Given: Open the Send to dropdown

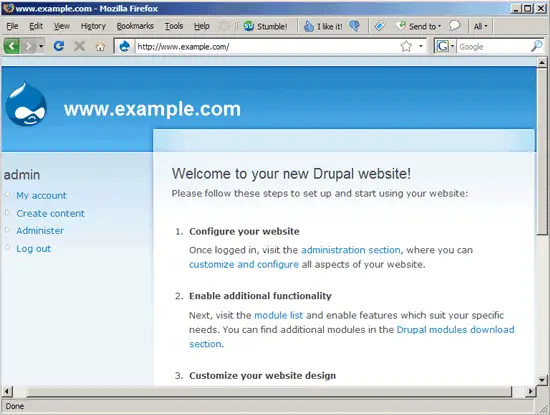Looking at the screenshot, I should pos(418,26).
